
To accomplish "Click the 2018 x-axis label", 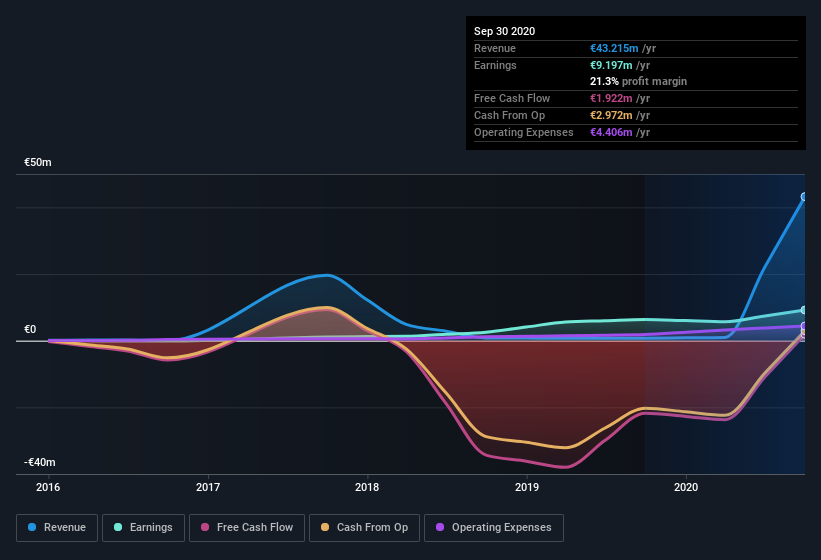I will tap(367, 487).
